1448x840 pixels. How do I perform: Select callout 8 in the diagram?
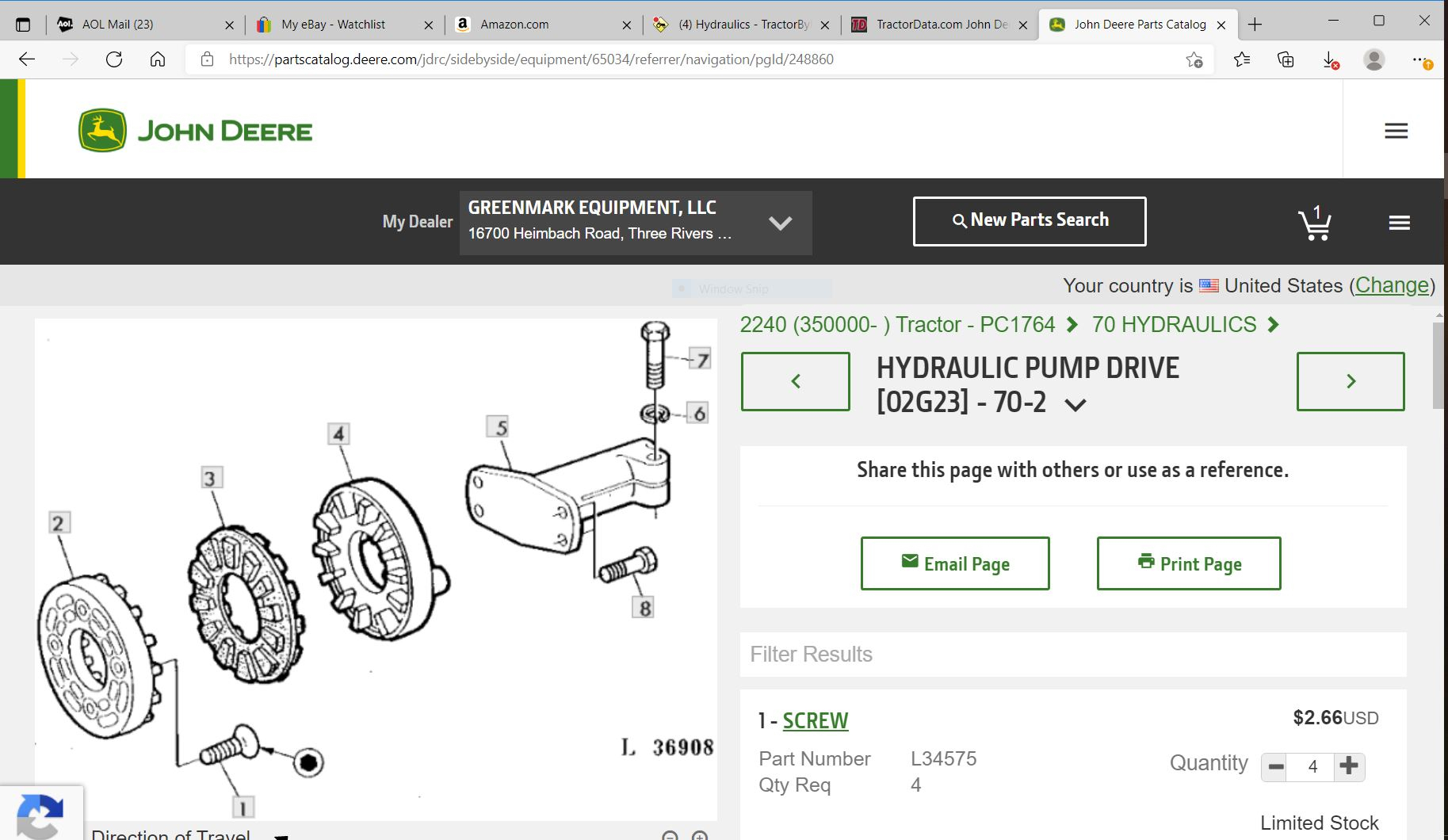pos(644,608)
